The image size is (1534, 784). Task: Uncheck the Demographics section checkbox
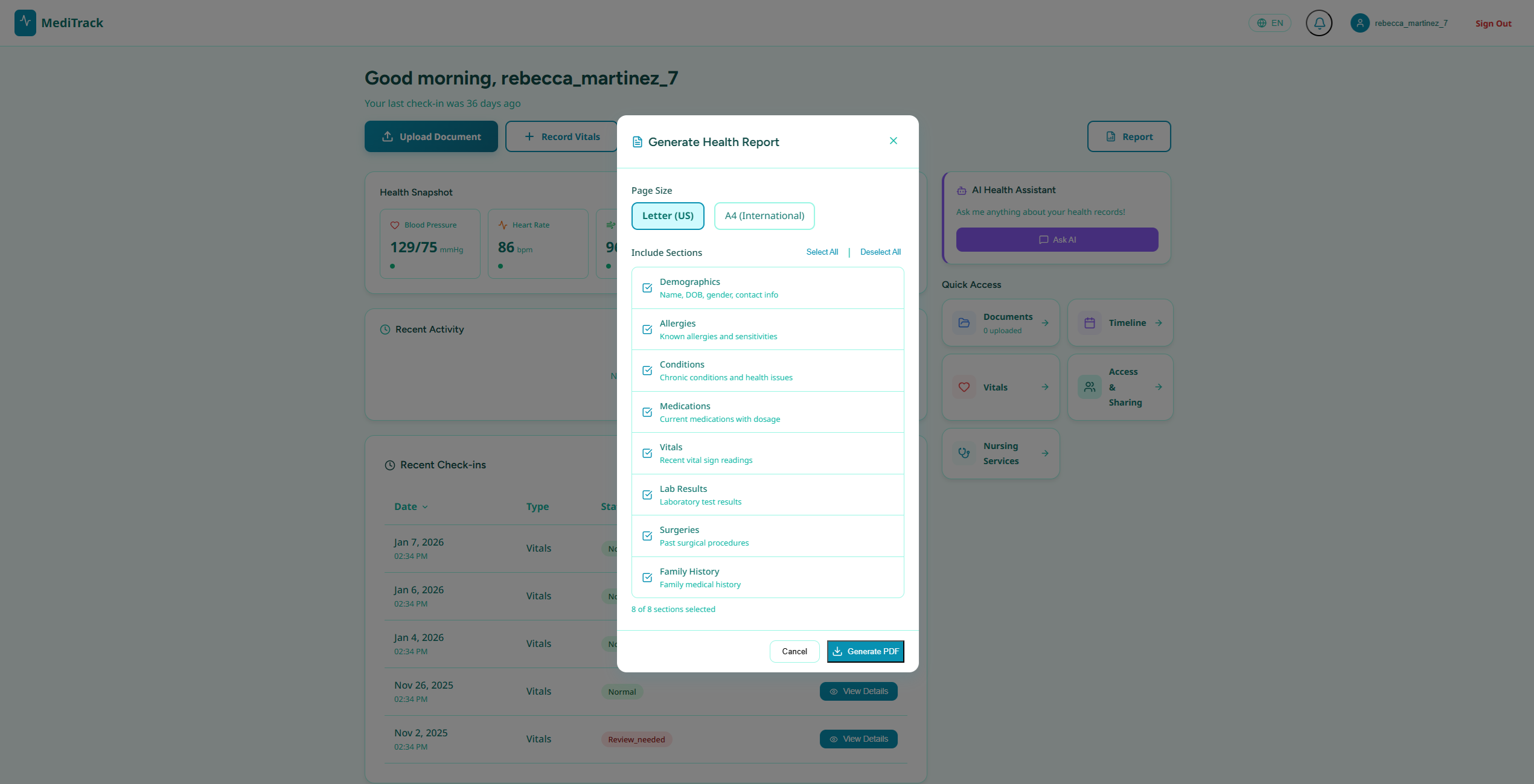point(647,288)
